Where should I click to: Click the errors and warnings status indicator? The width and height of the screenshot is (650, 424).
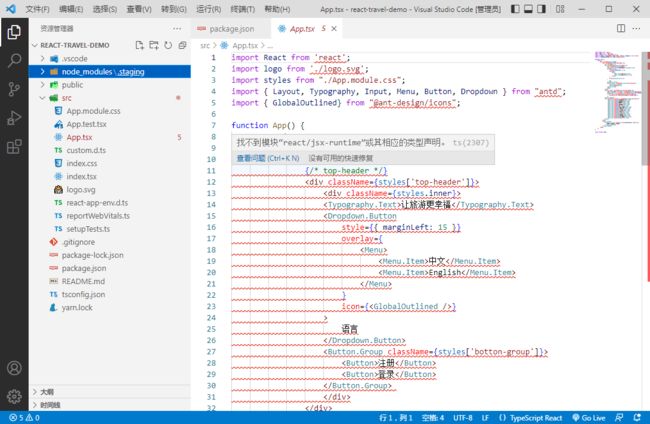(24, 418)
